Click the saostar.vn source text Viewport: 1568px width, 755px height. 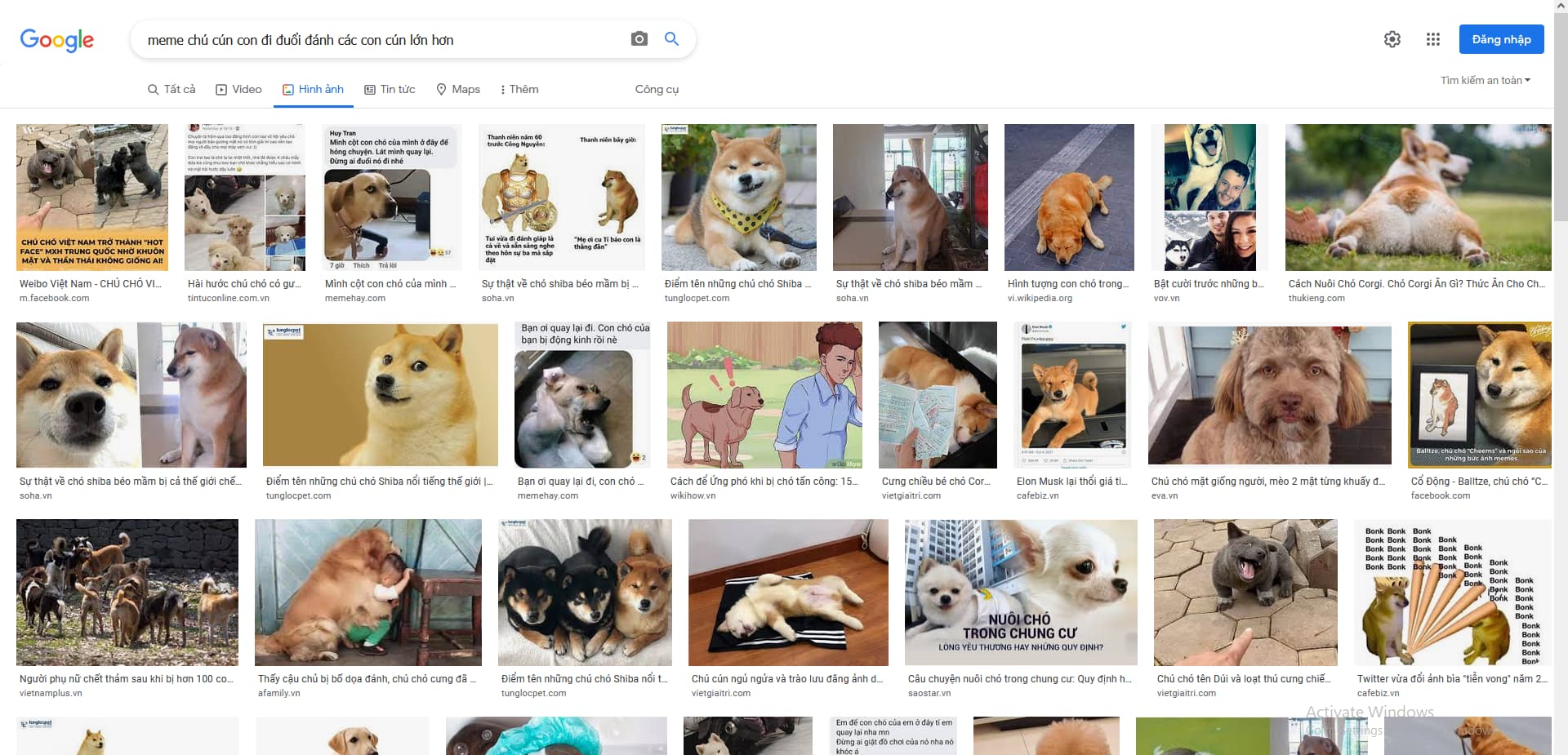929,694
